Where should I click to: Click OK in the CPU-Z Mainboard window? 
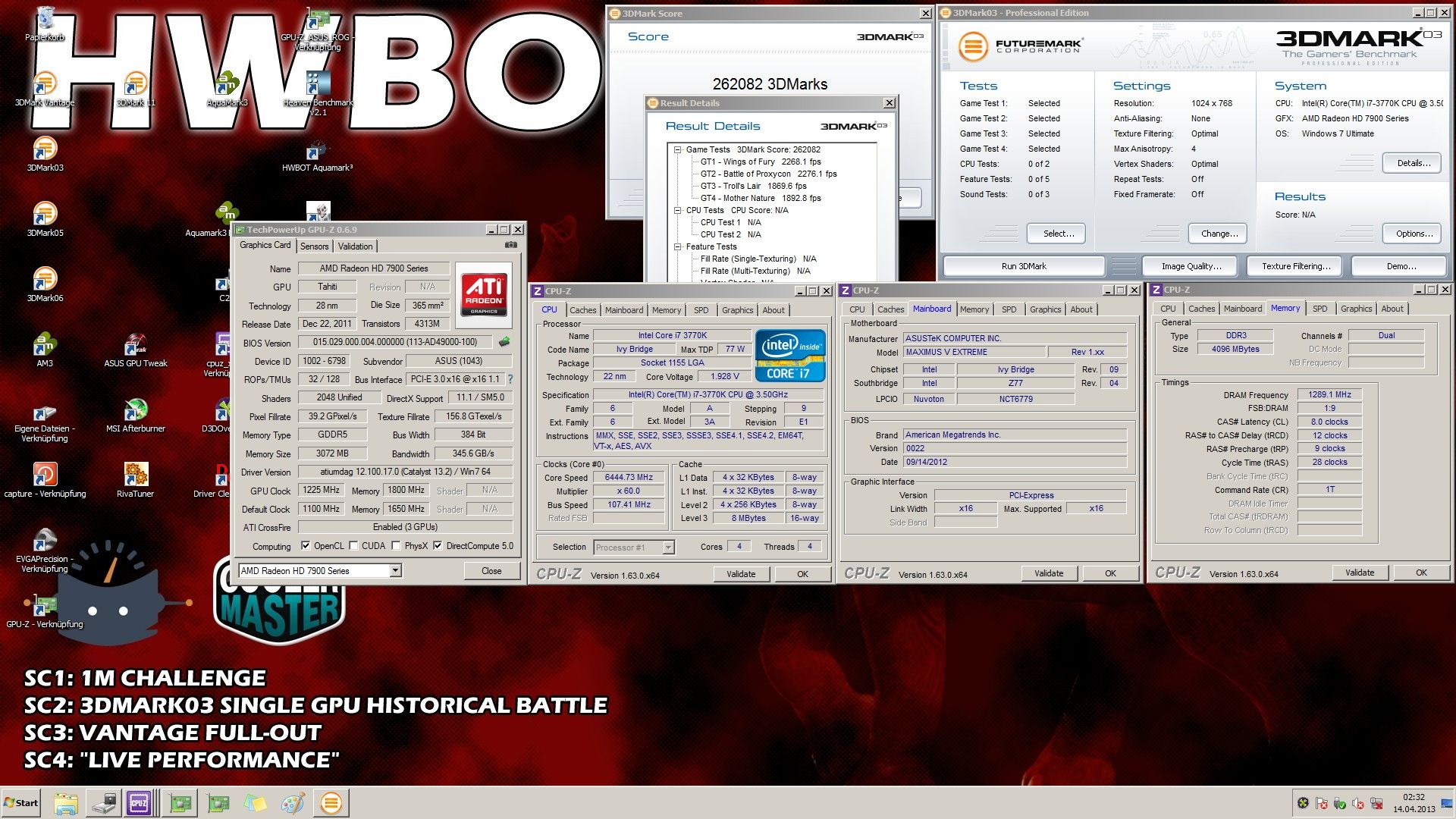point(1110,574)
